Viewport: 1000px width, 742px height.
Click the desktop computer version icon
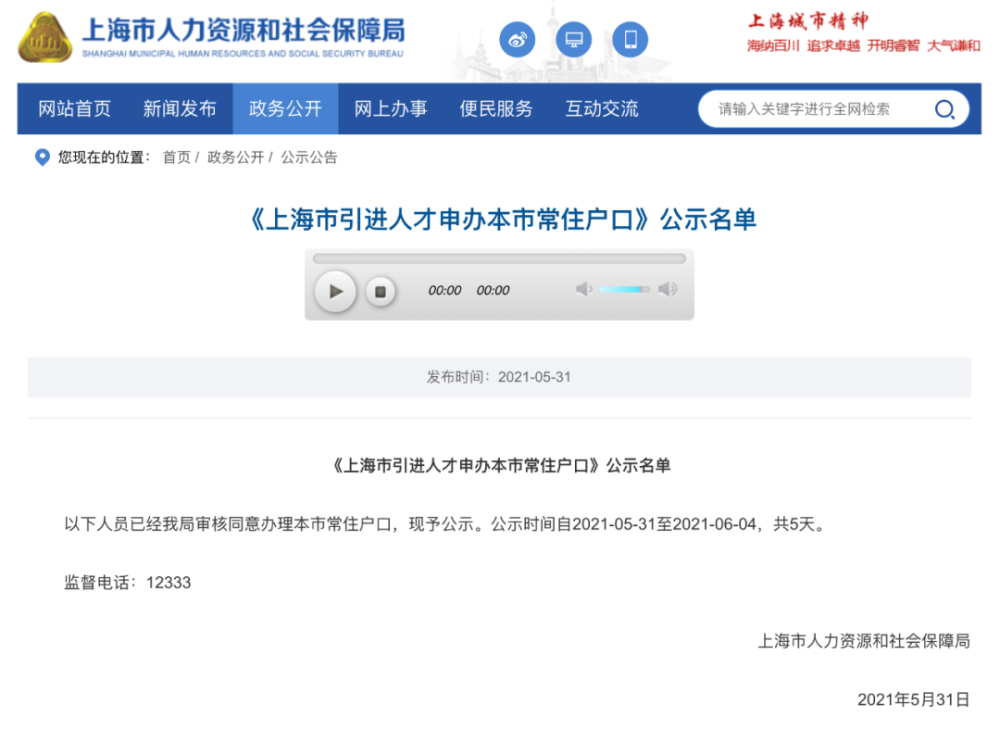(x=573, y=40)
